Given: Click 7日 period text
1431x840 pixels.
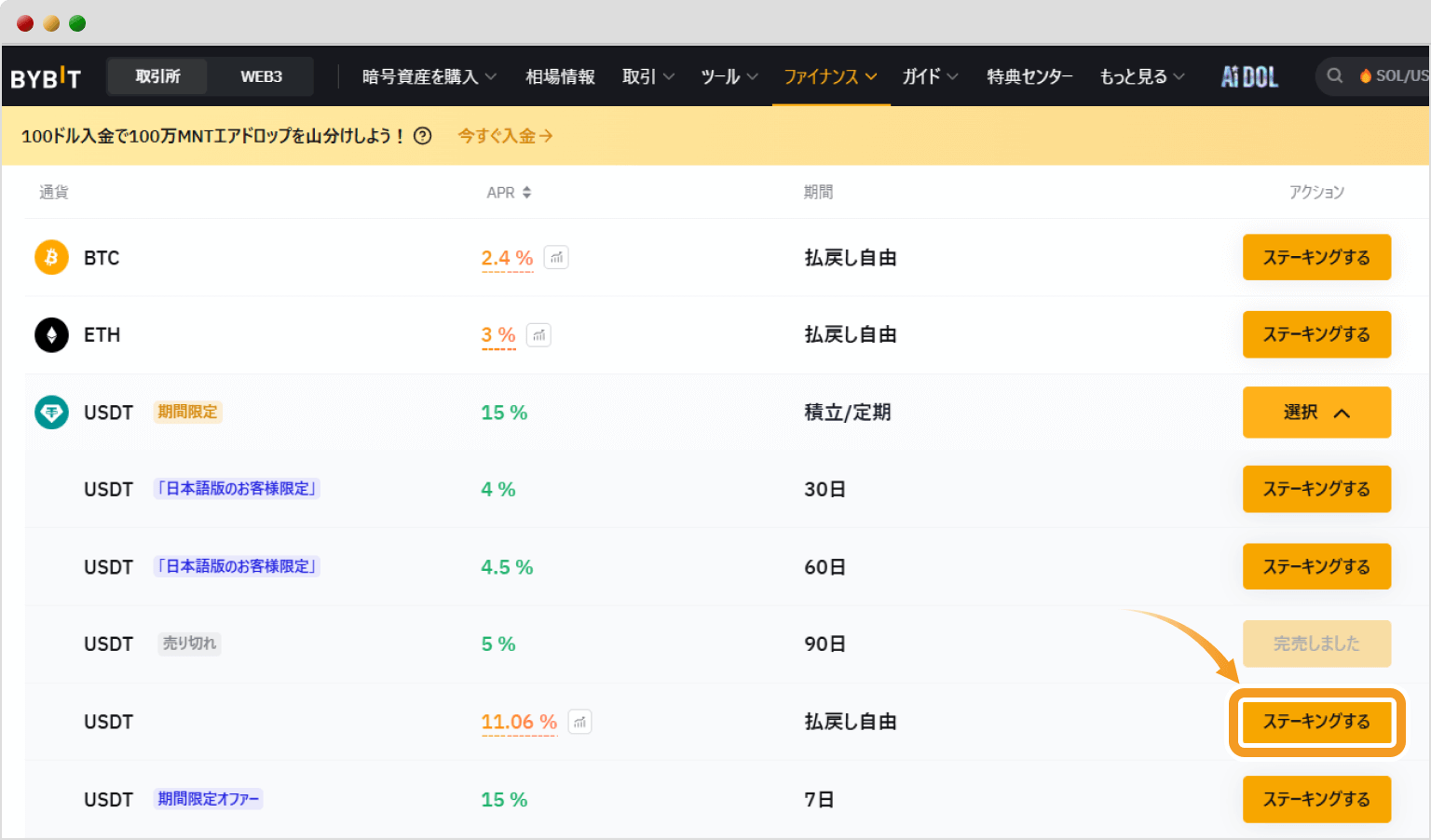Looking at the screenshot, I should (819, 800).
